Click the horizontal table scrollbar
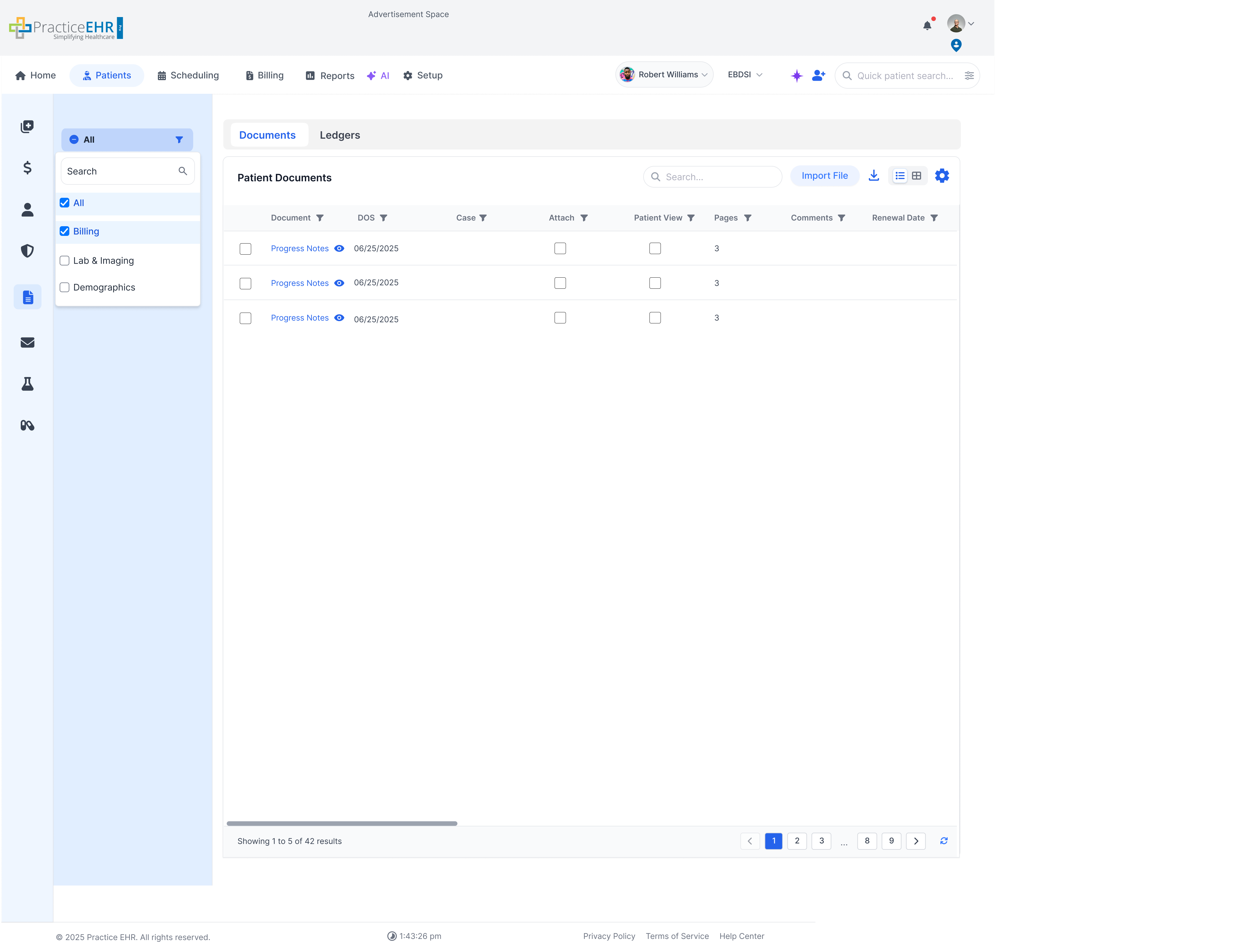 point(342,823)
